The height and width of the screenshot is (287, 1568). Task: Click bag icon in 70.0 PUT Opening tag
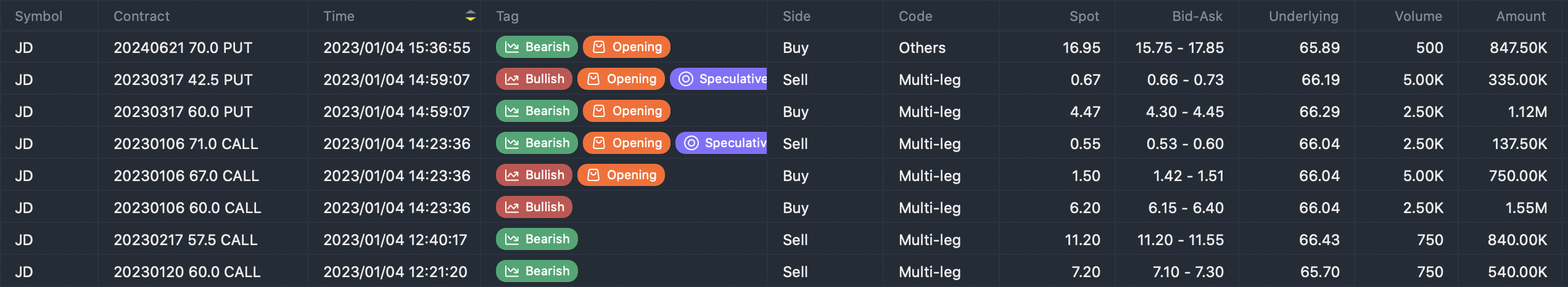(x=599, y=47)
